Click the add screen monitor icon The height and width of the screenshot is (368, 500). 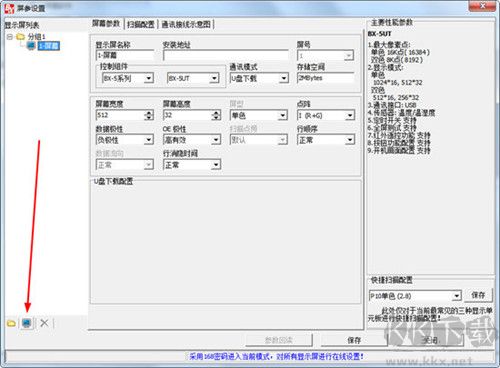coord(27,323)
